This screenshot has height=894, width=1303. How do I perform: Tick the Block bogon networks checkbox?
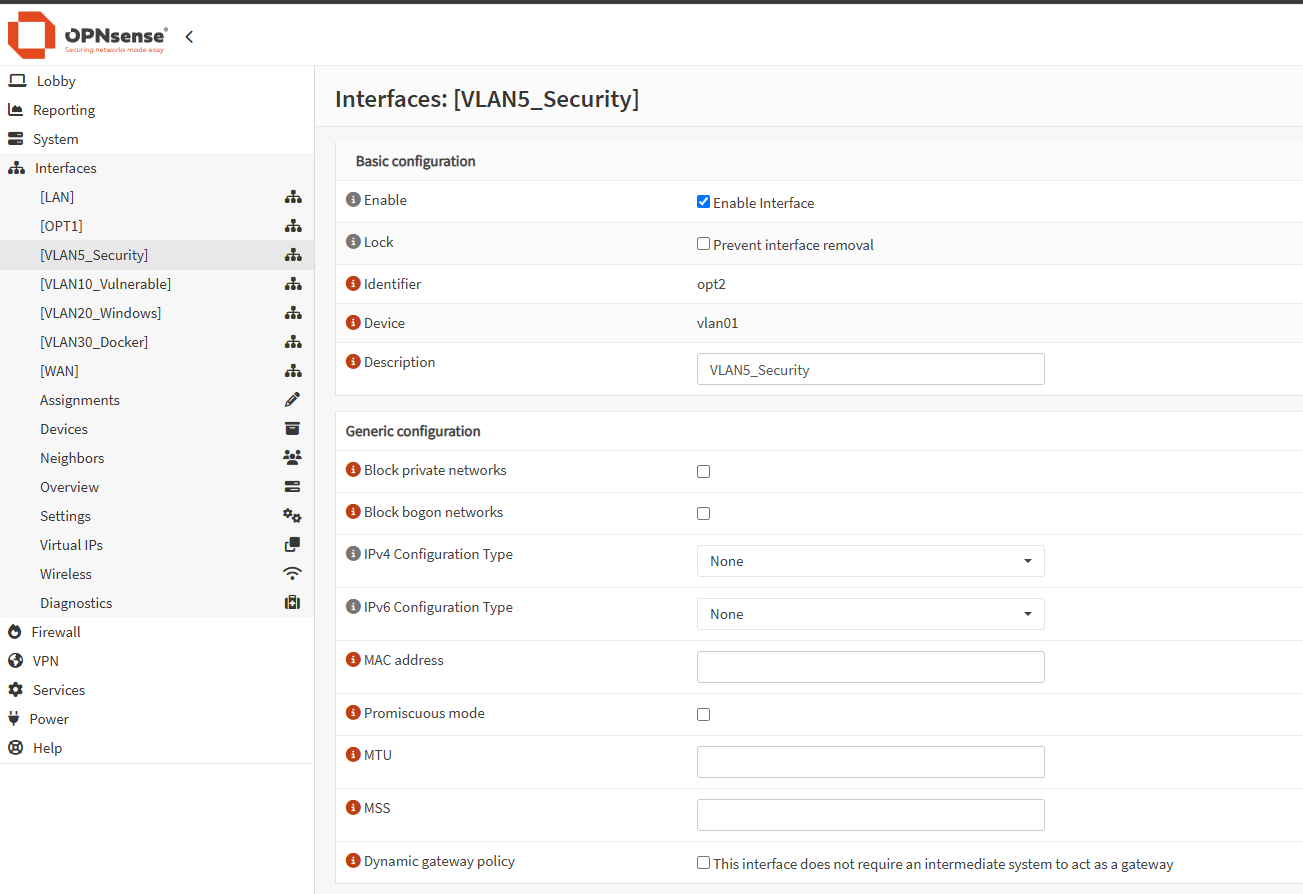pos(703,514)
